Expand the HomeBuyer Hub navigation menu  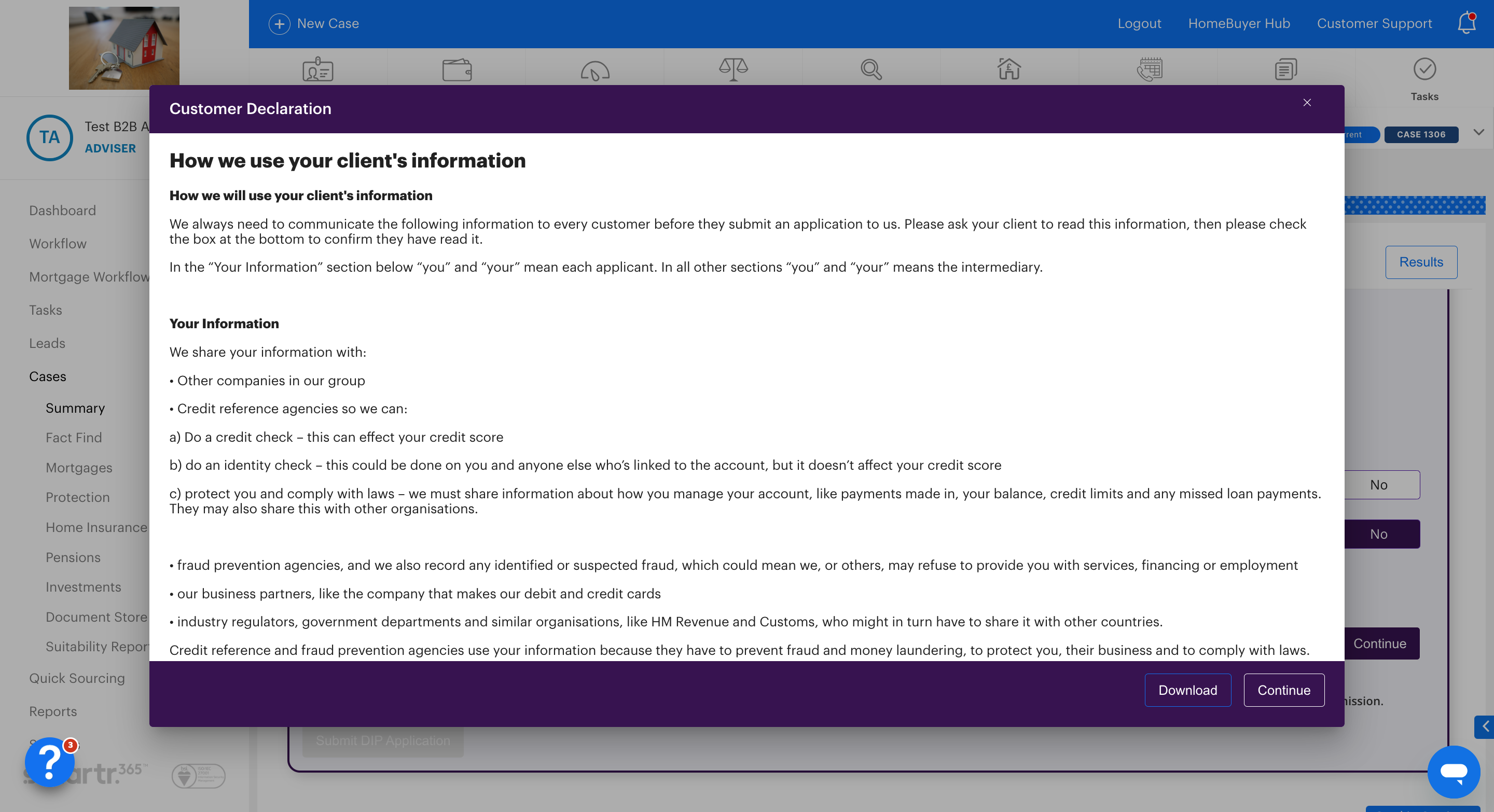(x=1239, y=22)
